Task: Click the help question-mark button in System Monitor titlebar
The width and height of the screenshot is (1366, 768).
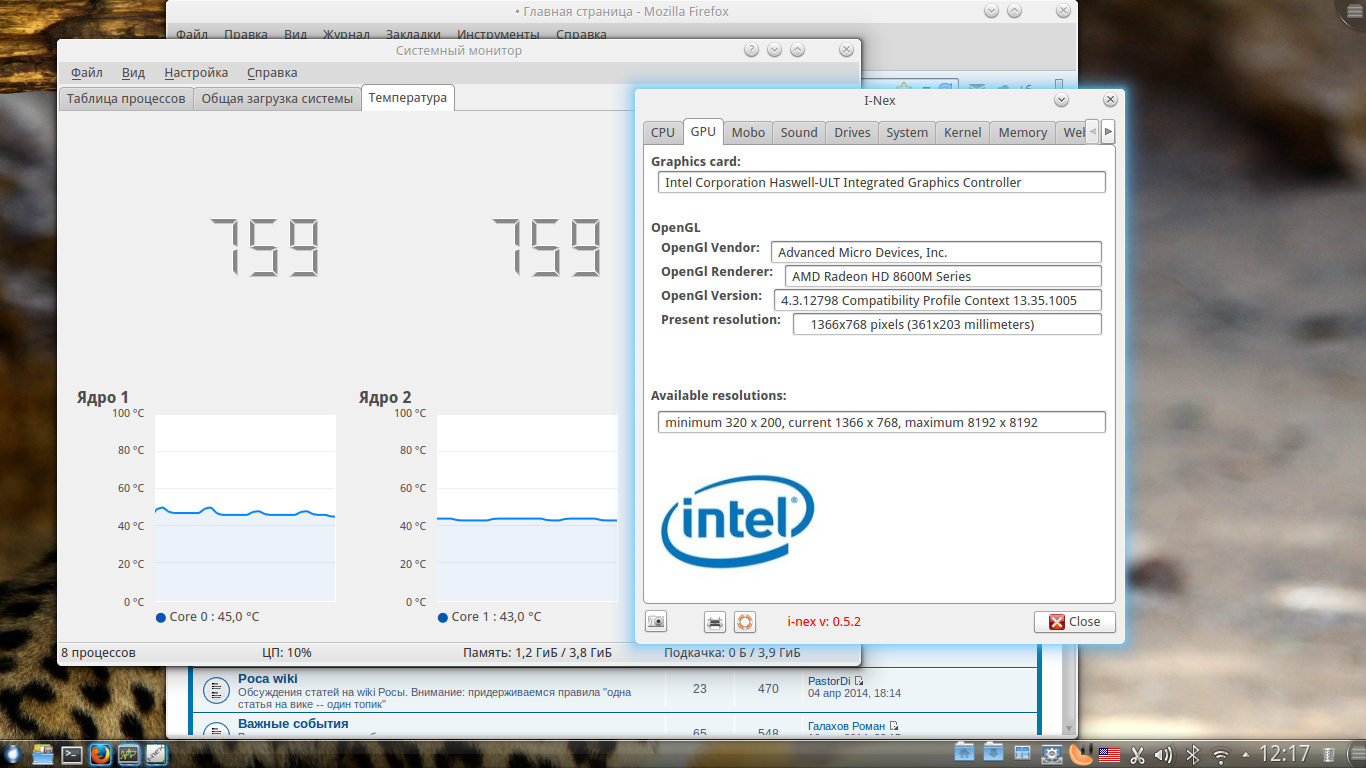Action: click(x=751, y=50)
